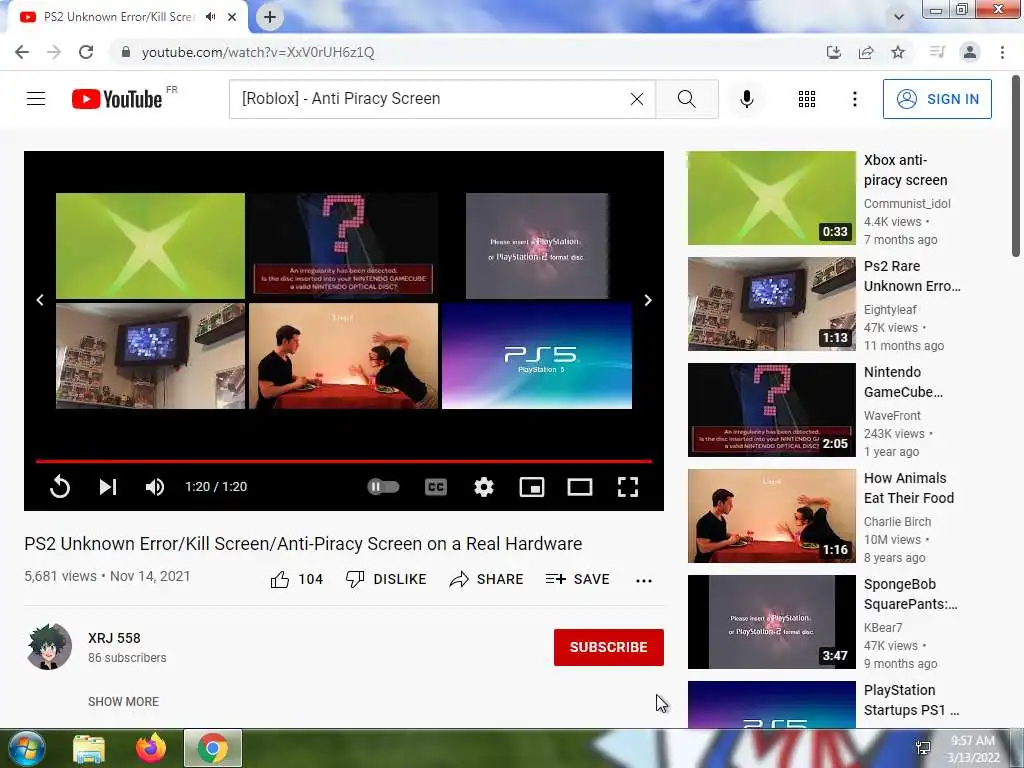The width and height of the screenshot is (1024, 768).
Task: Replay the video with the replay icon
Action: [59, 487]
